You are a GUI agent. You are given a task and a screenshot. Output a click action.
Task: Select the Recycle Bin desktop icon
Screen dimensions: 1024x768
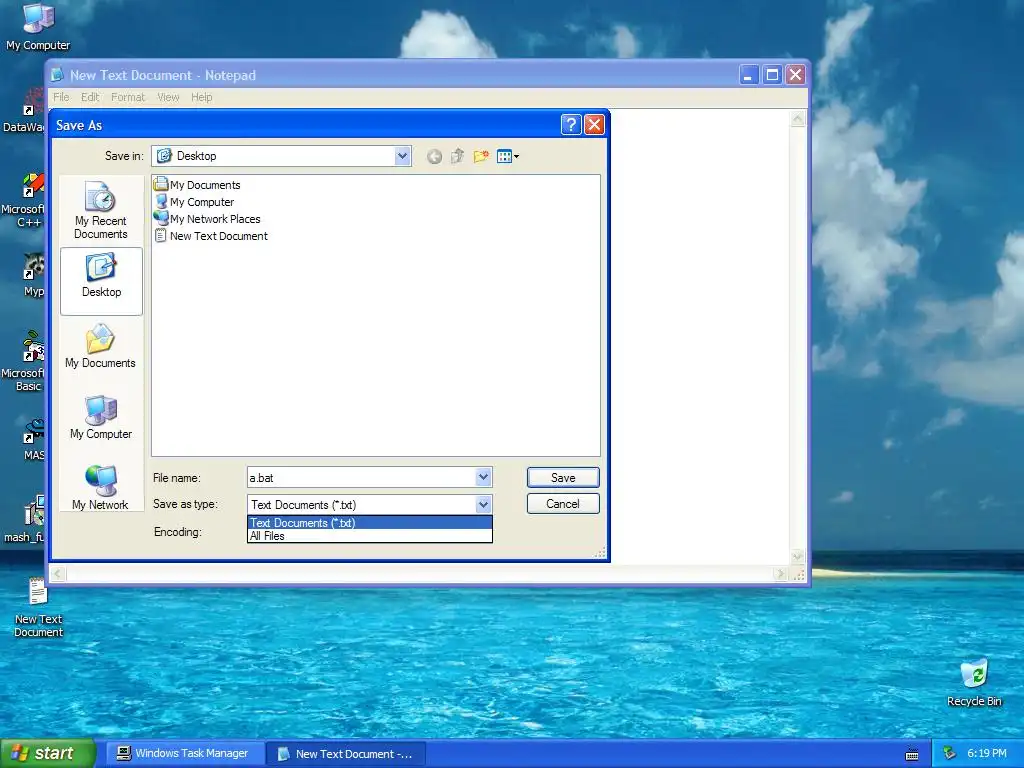coord(974,682)
